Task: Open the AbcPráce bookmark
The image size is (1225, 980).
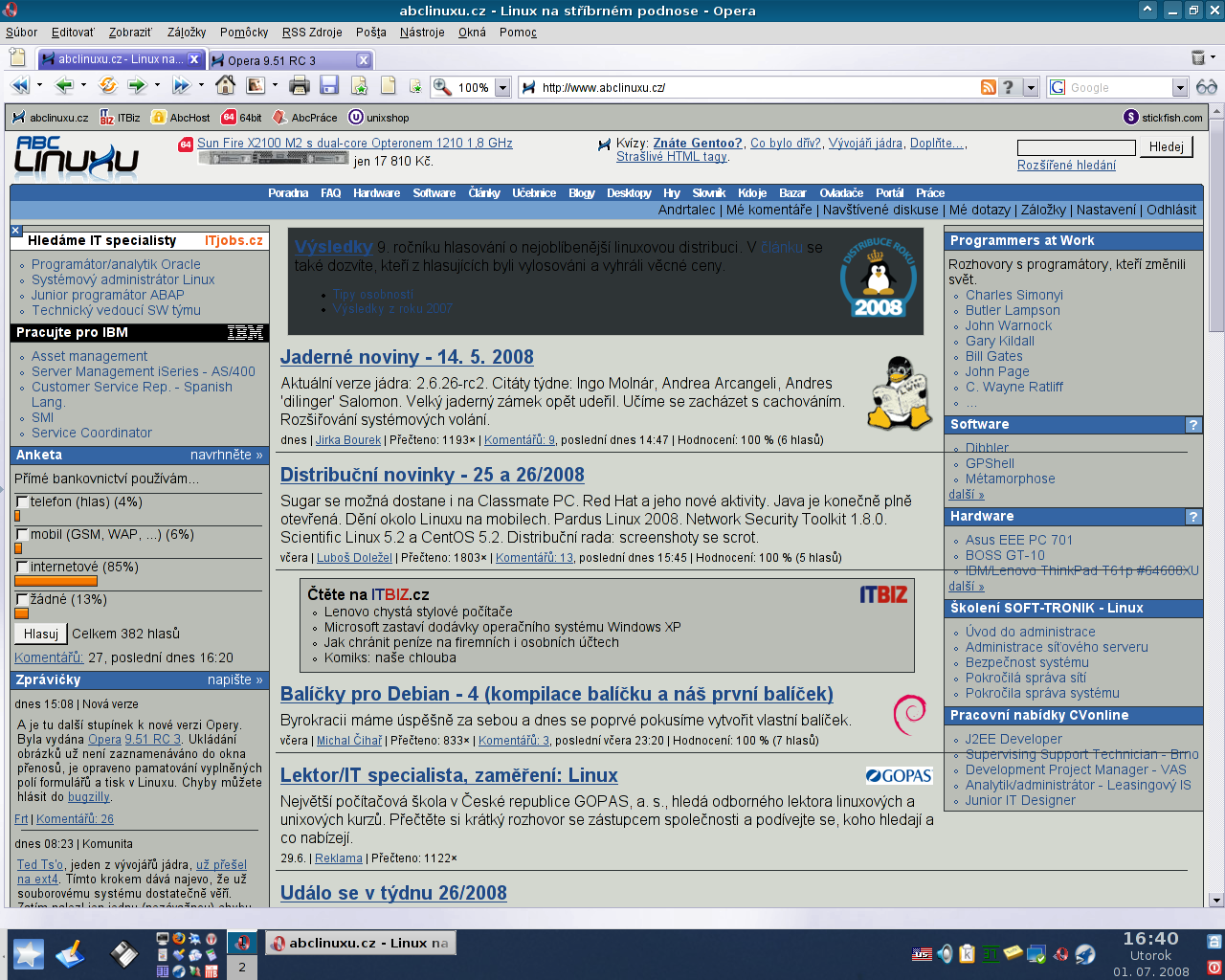Action: [304, 118]
